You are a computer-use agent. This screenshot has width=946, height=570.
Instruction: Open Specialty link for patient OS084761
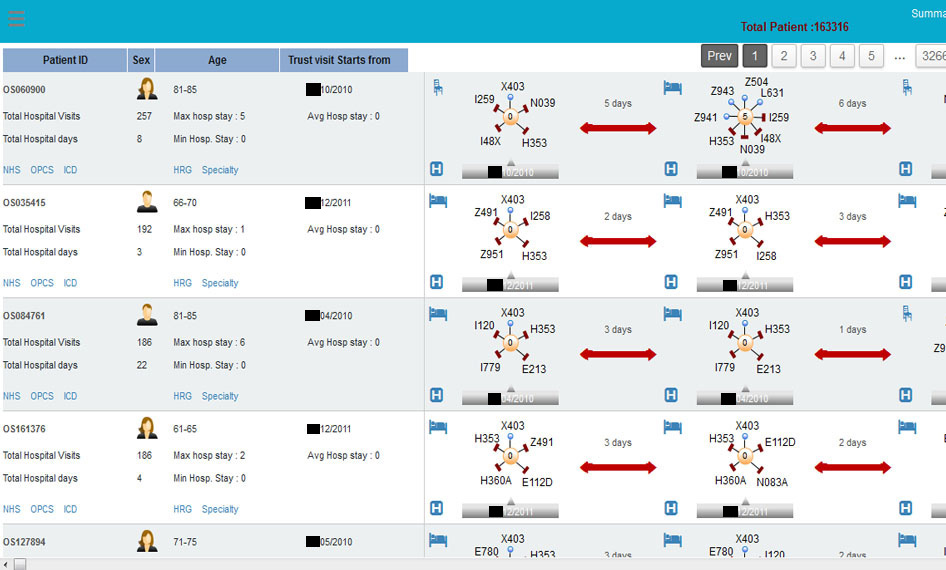220,396
